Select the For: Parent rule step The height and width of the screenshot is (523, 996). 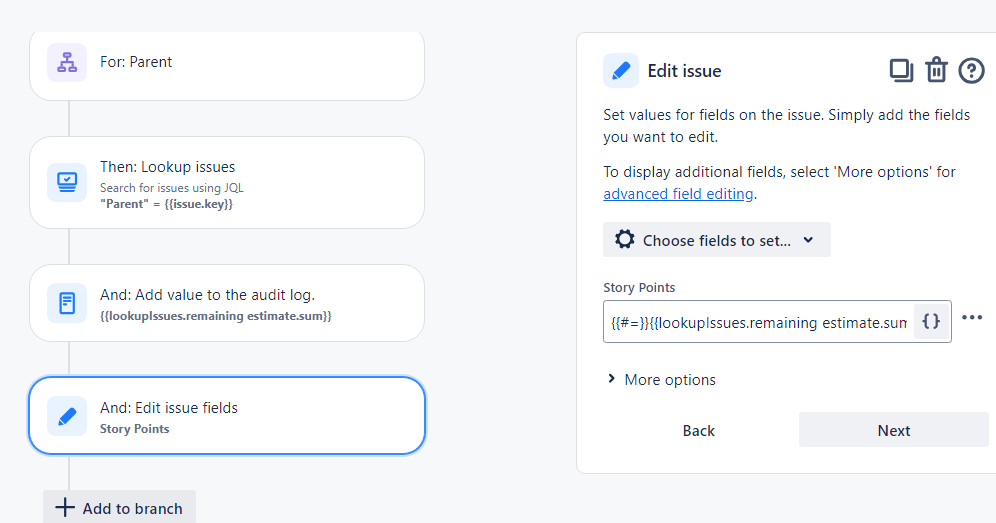coord(227,64)
